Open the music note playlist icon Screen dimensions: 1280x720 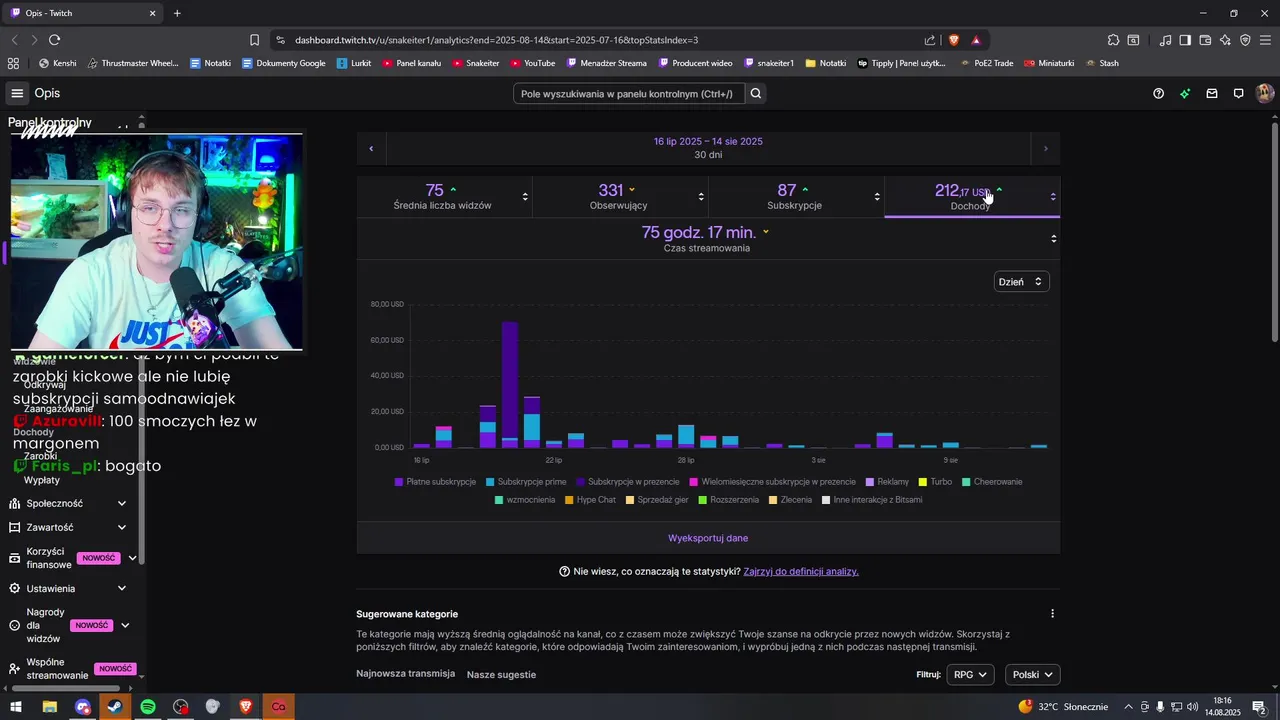tap(1166, 40)
